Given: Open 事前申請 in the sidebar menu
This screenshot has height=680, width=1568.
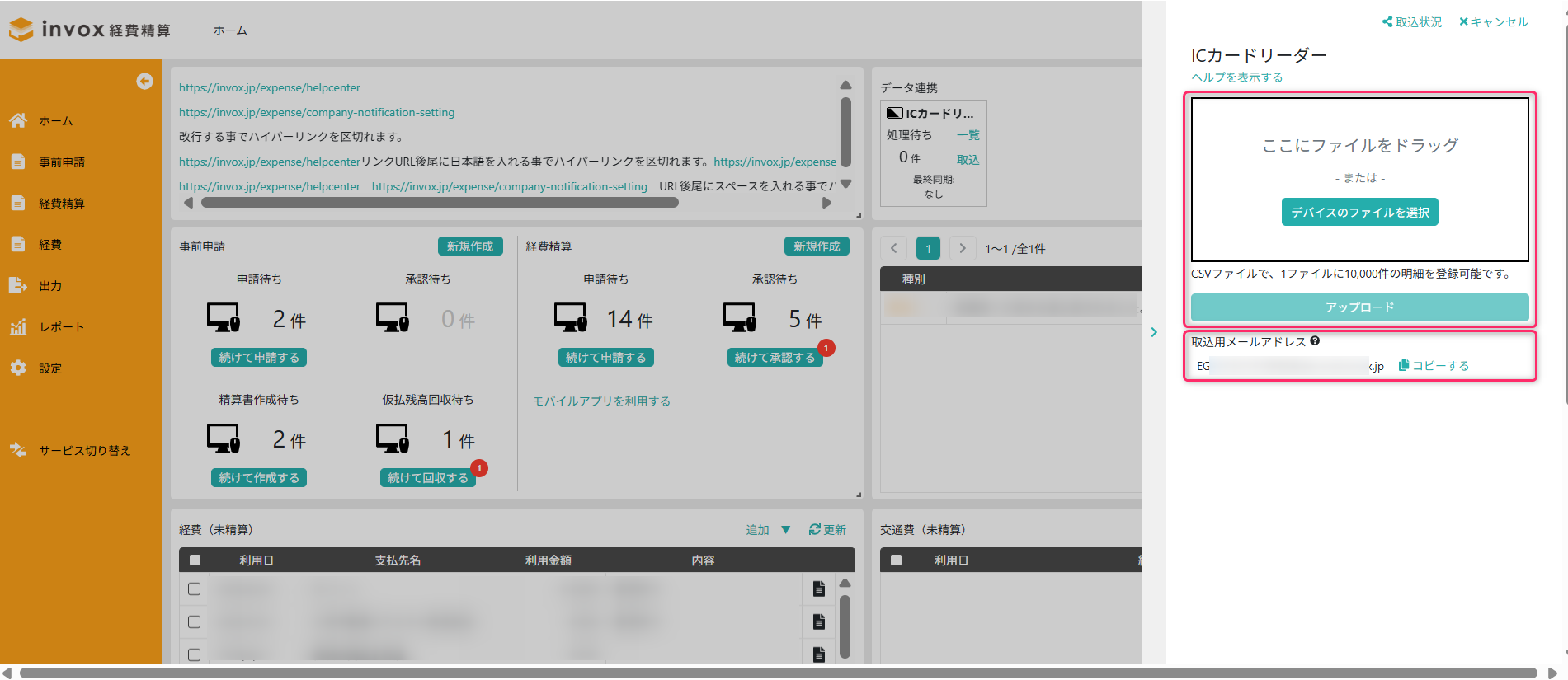Looking at the screenshot, I should pos(62,162).
